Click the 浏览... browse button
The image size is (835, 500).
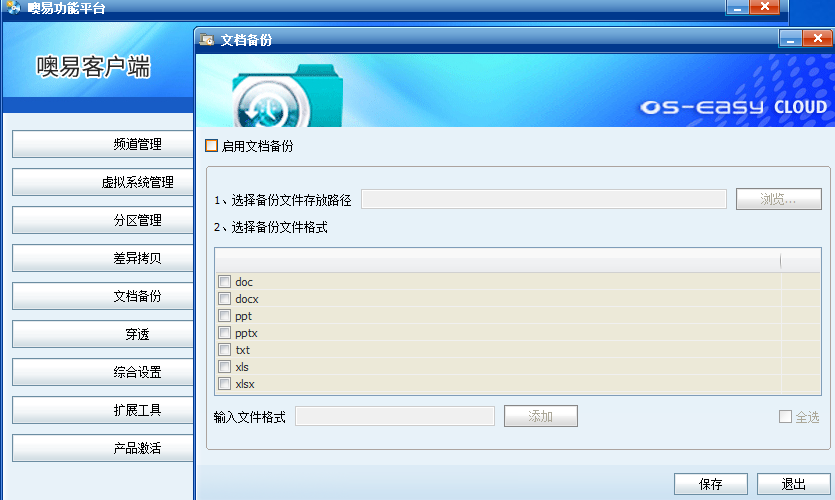point(778,199)
